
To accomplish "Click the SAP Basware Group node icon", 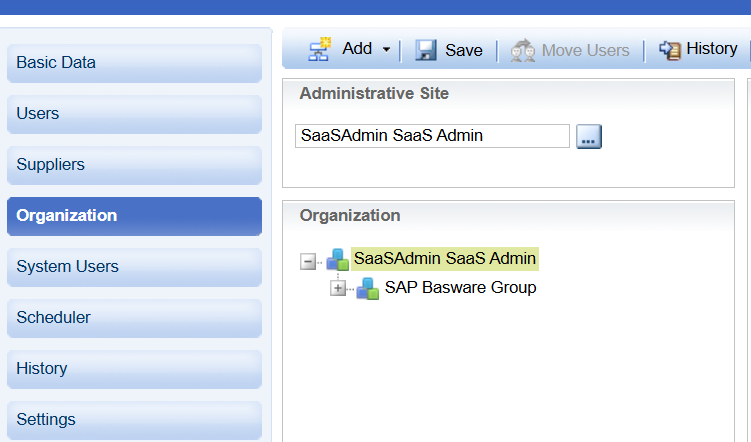I will 367,288.
